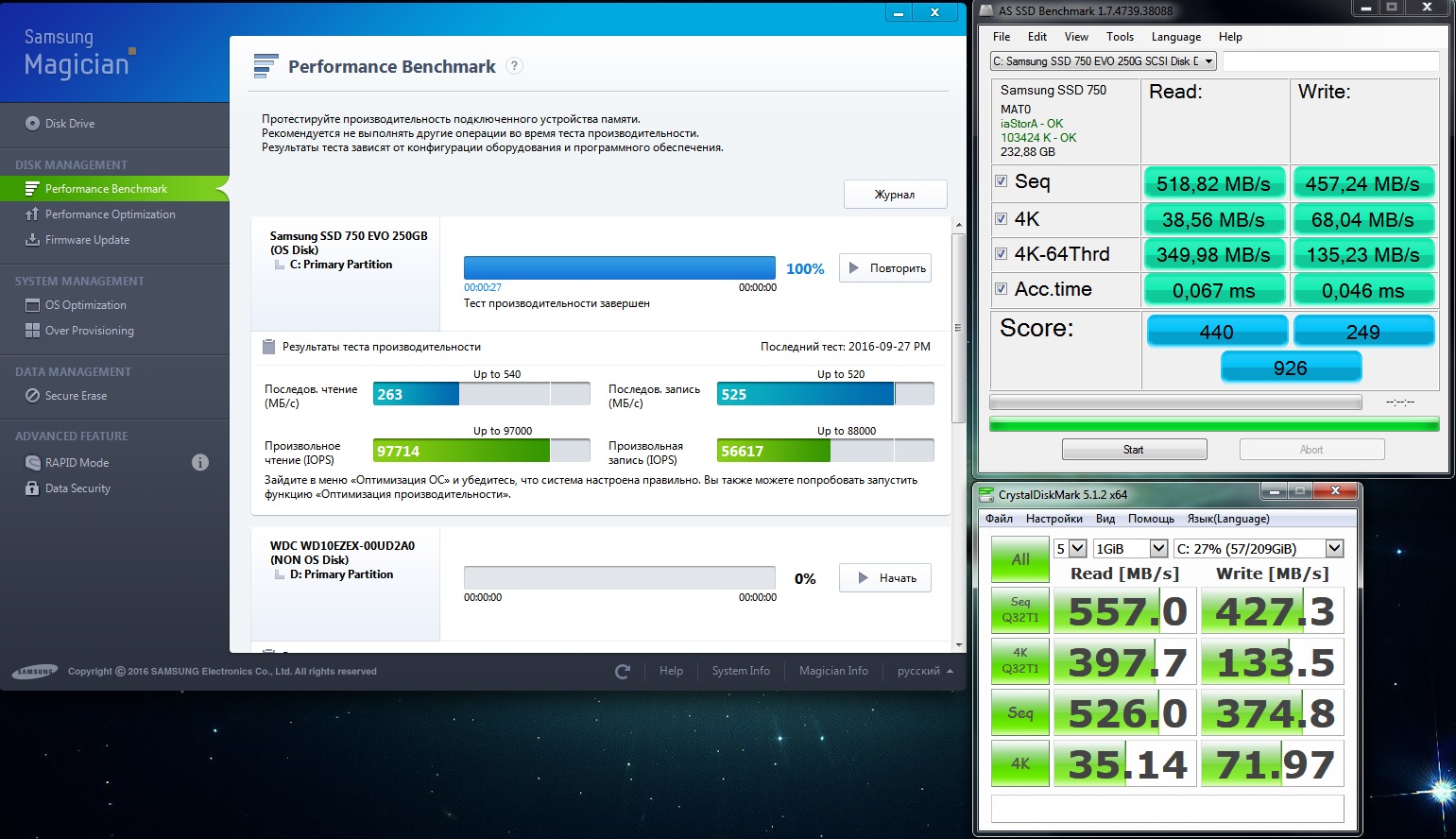The image size is (1456, 839).
Task: Click the refresh icon in Magician footer
Action: point(623,672)
